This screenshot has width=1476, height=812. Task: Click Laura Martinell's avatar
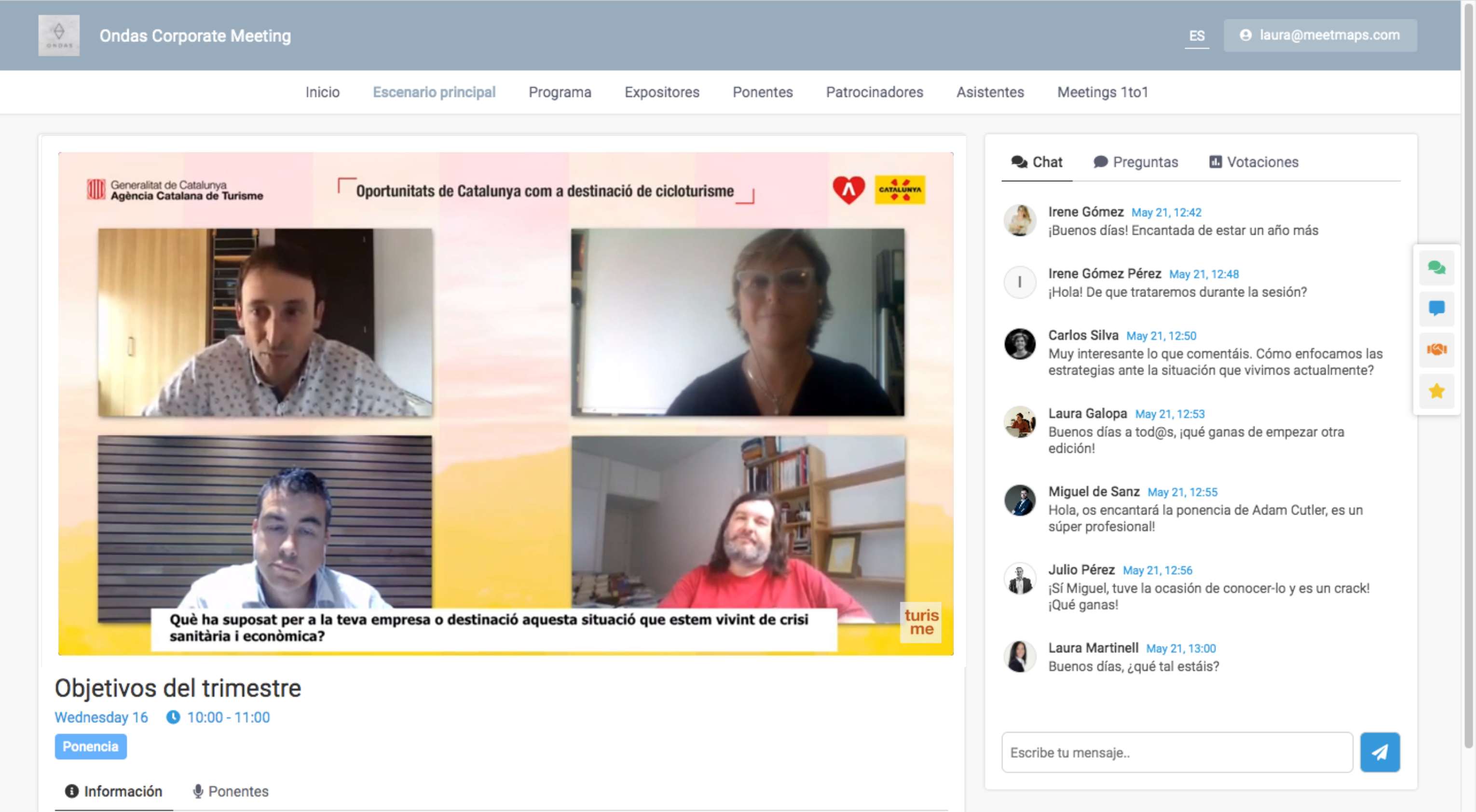(1020, 656)
